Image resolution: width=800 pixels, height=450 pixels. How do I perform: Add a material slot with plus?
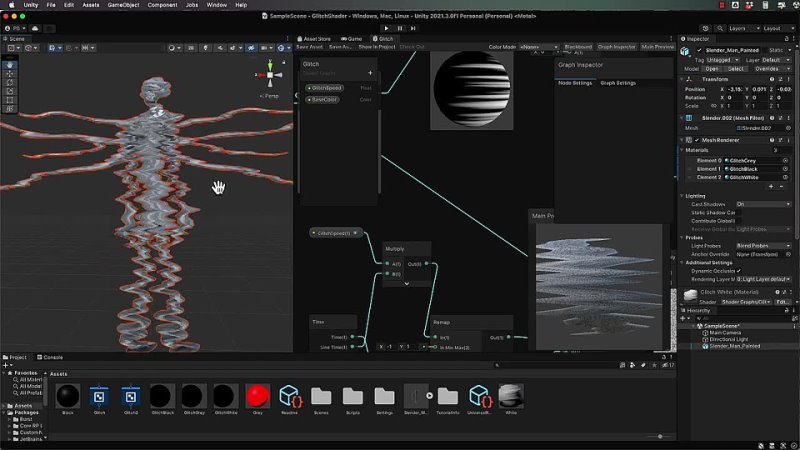coord(771,187)
